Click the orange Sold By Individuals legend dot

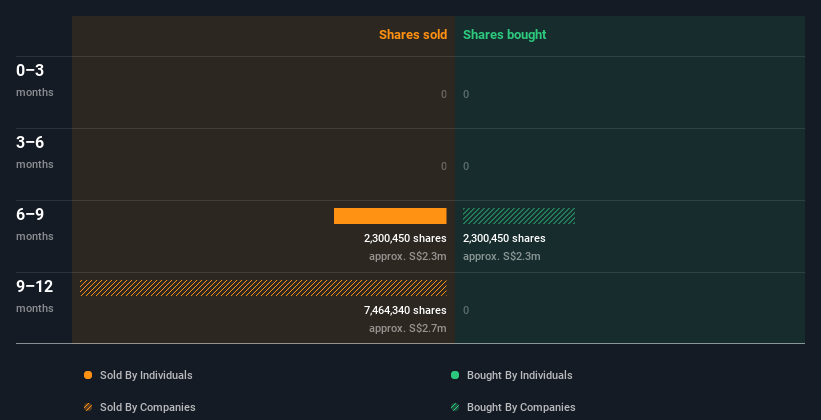(88, 375)
